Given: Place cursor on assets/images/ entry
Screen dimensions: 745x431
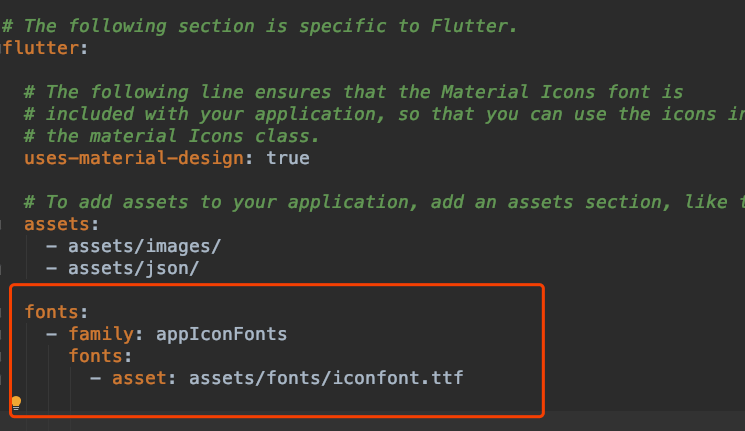Looking at the screenshot, I should coord(144,246).
